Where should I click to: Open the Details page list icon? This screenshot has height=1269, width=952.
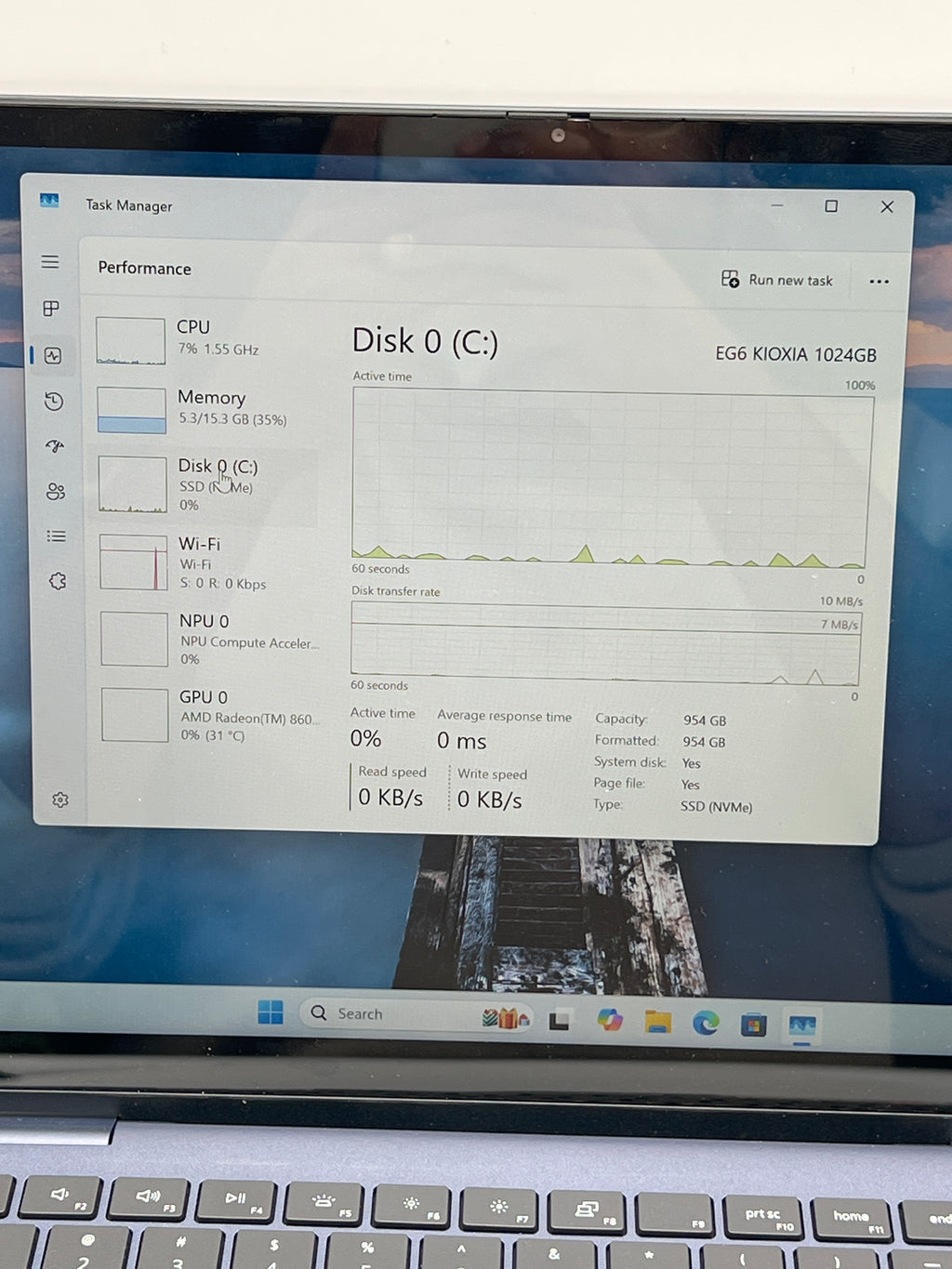[x=57, y=536]
